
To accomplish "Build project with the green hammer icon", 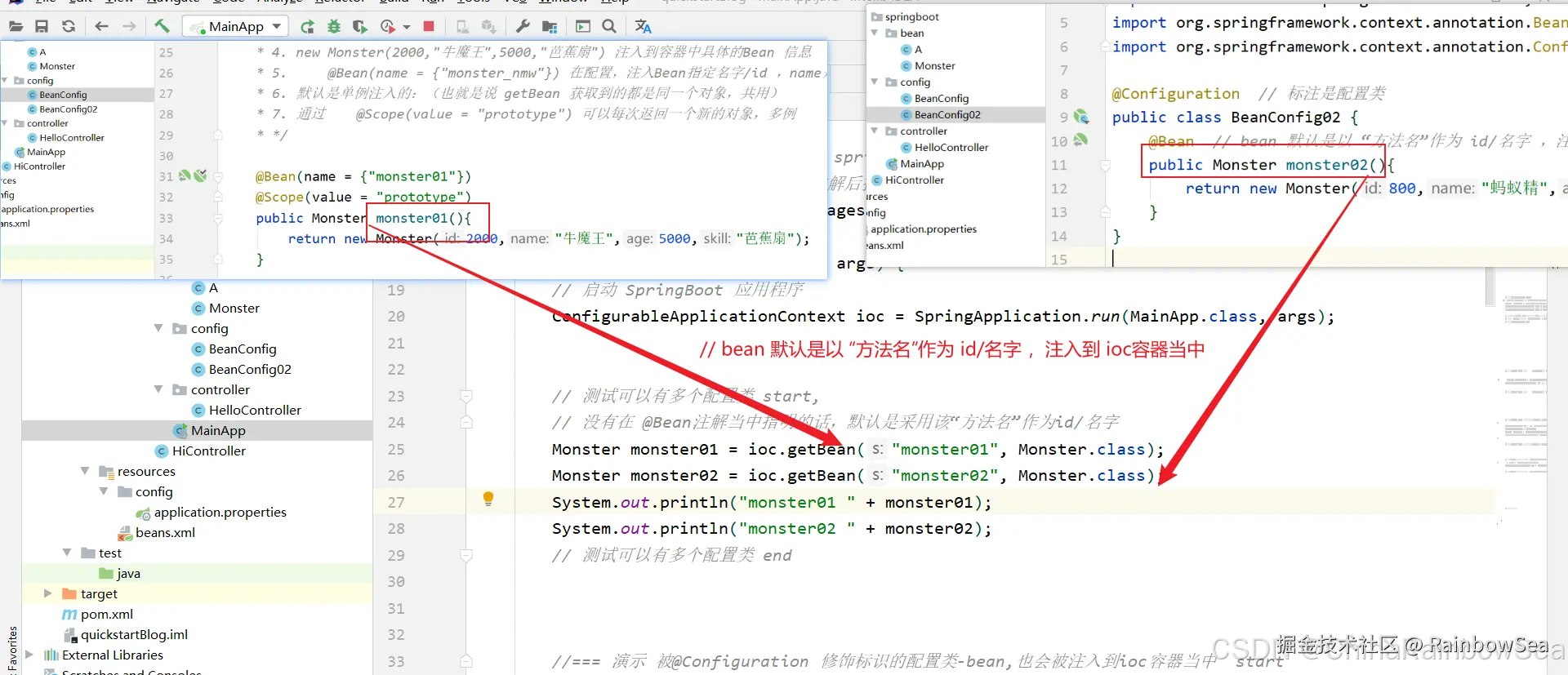I will [x=162, y=26].
